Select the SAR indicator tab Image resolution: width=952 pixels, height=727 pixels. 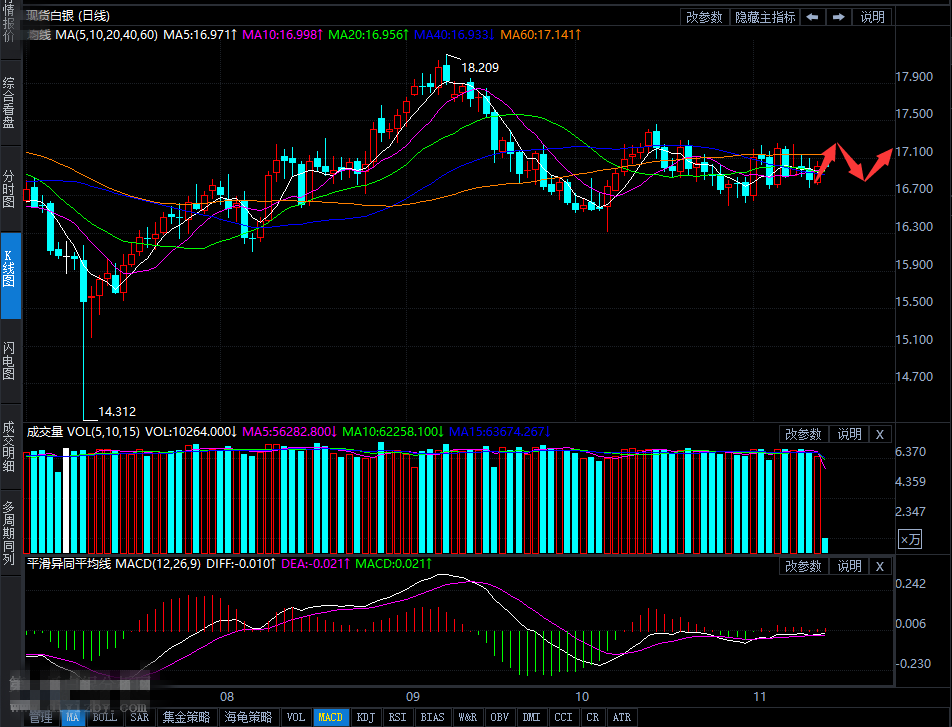click(x=140, y=717)
